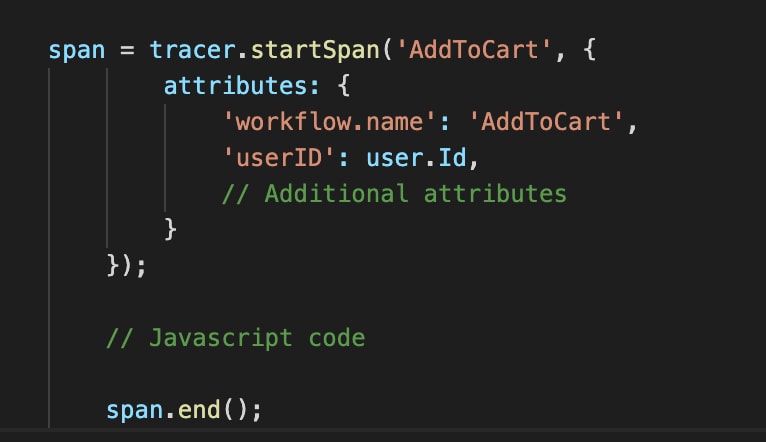Viewport: 766px width, 442px height.
Task: Click 'span' in the span.end() line
Action: (134, 410)
